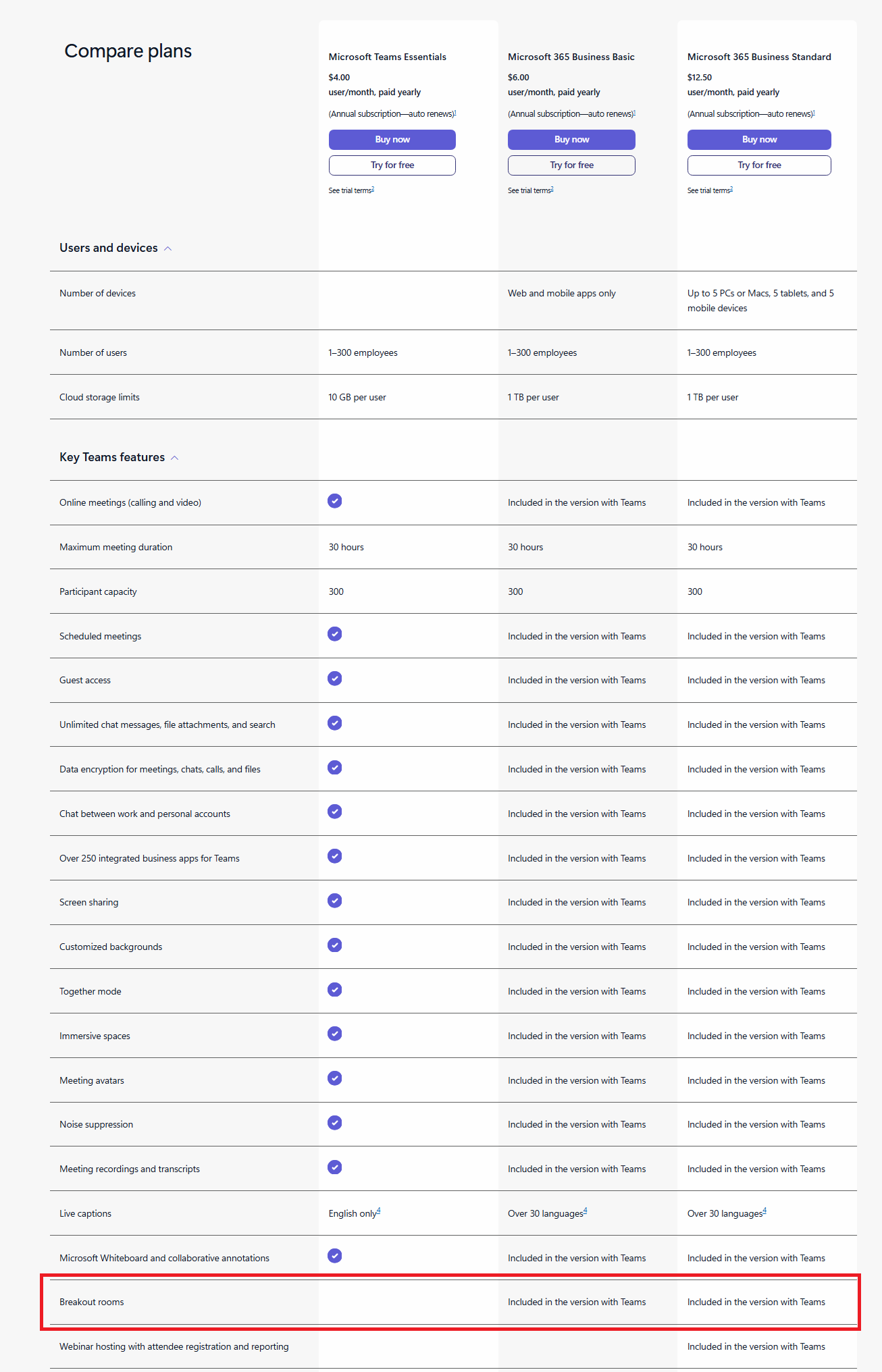Click checkmark in Unlimited chat messages row
Viewport: 882px width, 1372px height.
[334, 723]
